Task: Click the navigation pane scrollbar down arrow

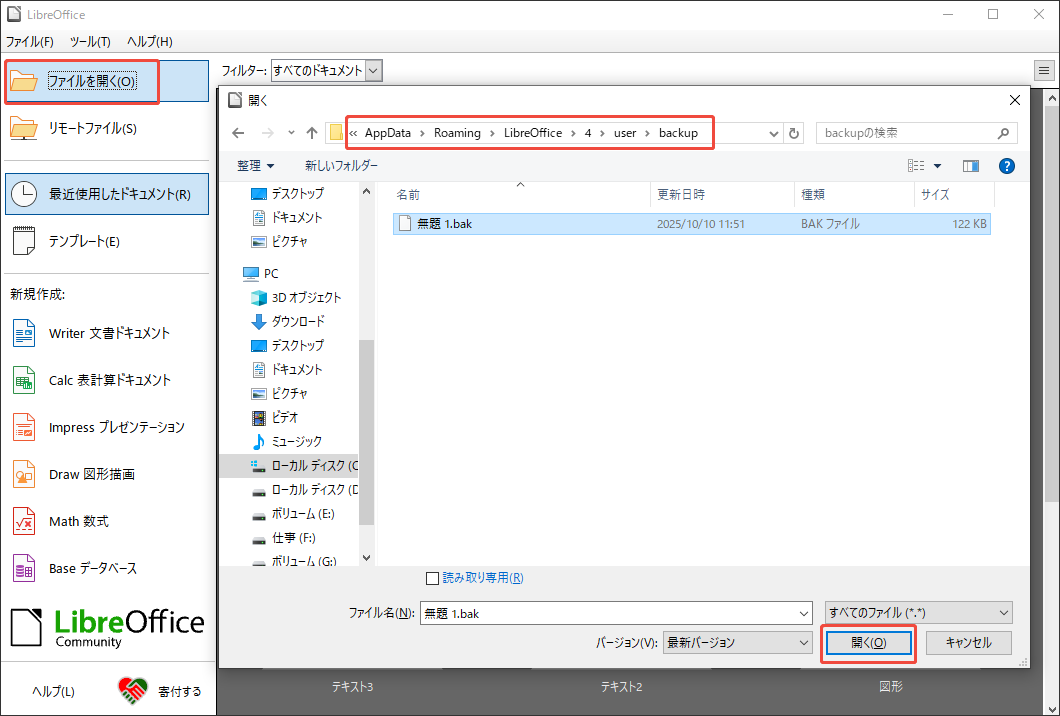Action: 366,558
